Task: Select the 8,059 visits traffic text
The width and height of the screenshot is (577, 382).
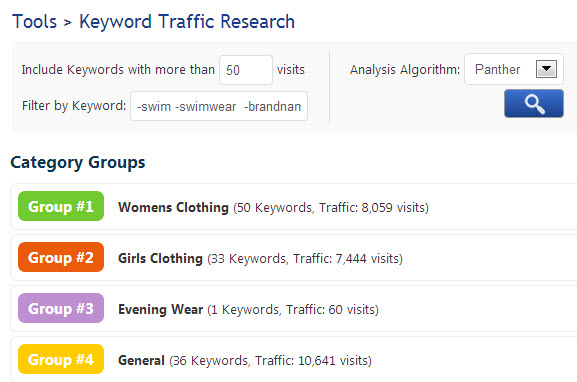Action: [393, 208]
